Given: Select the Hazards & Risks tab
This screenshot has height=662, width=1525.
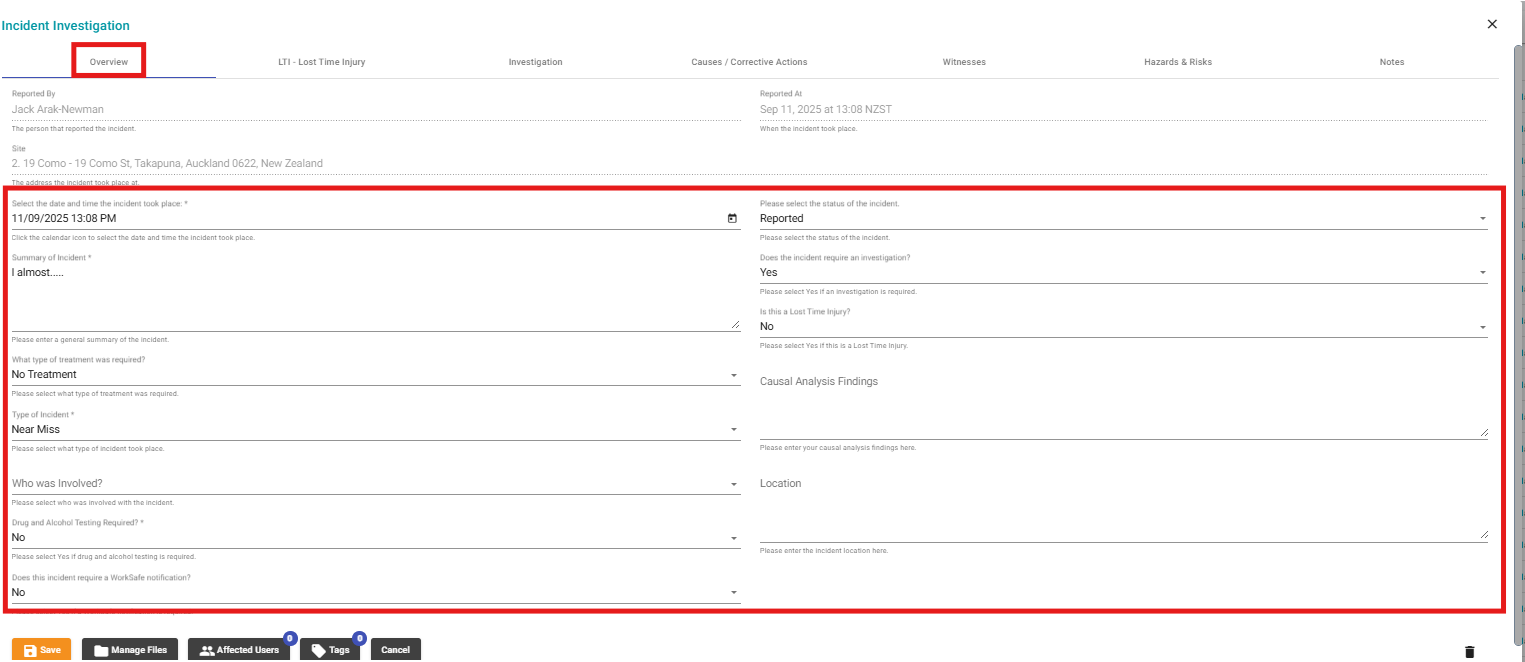Looking at the screenshot, I should (1177, 62).
